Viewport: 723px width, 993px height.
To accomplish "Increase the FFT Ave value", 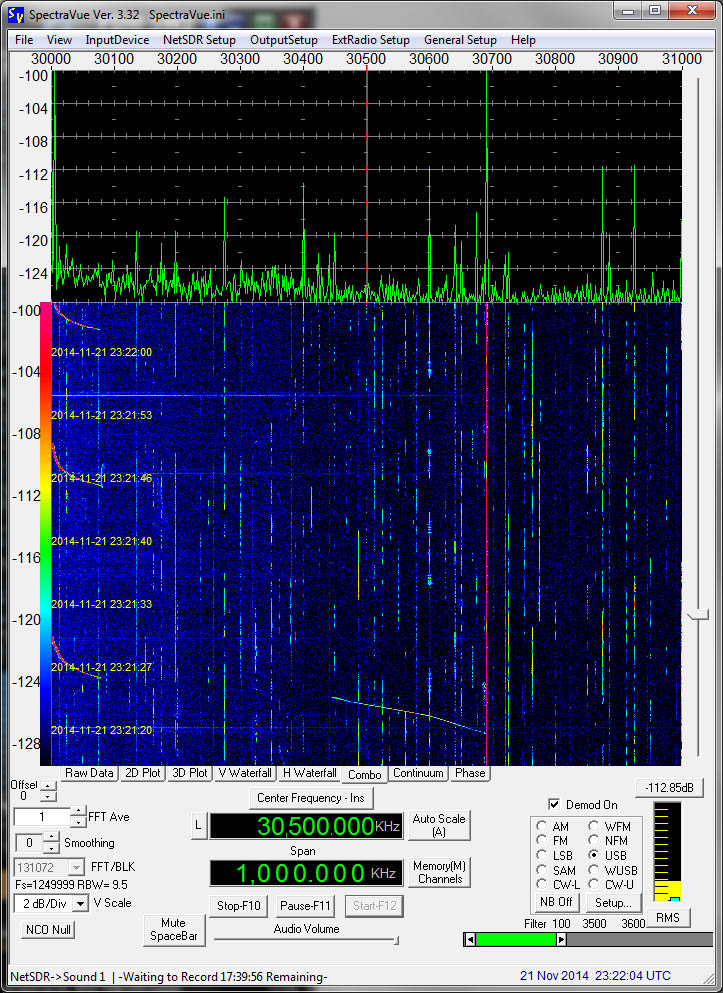I will point(77,811).
